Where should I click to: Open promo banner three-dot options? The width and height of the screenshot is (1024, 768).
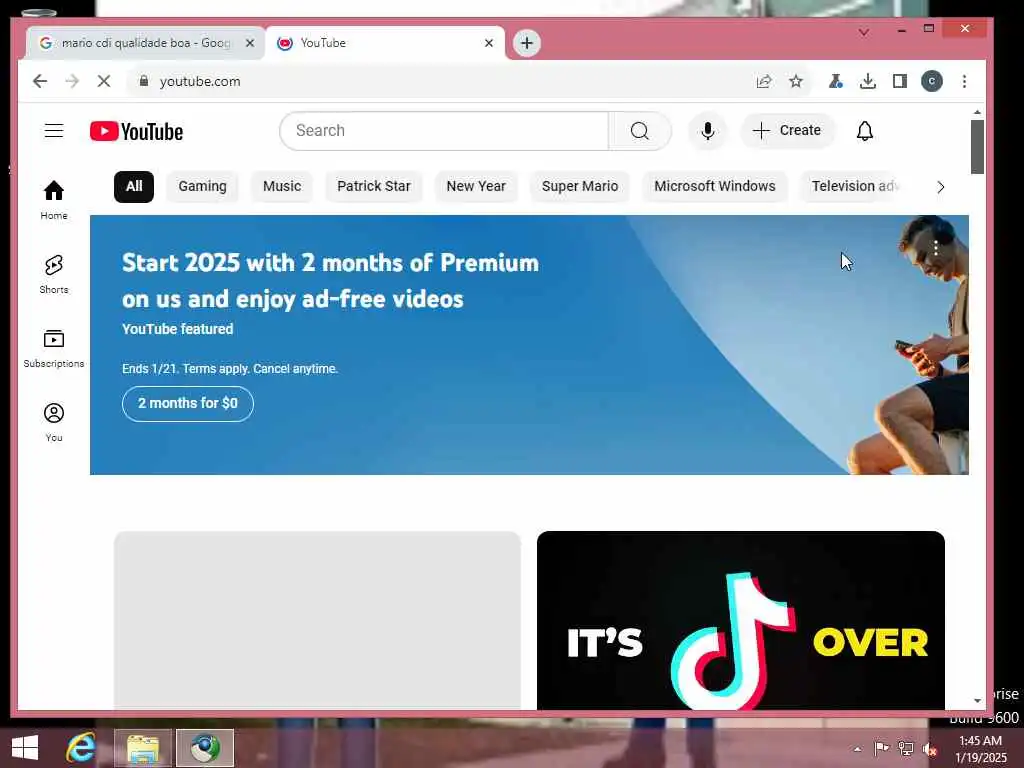pyautogui.click(x=936, y=248)
